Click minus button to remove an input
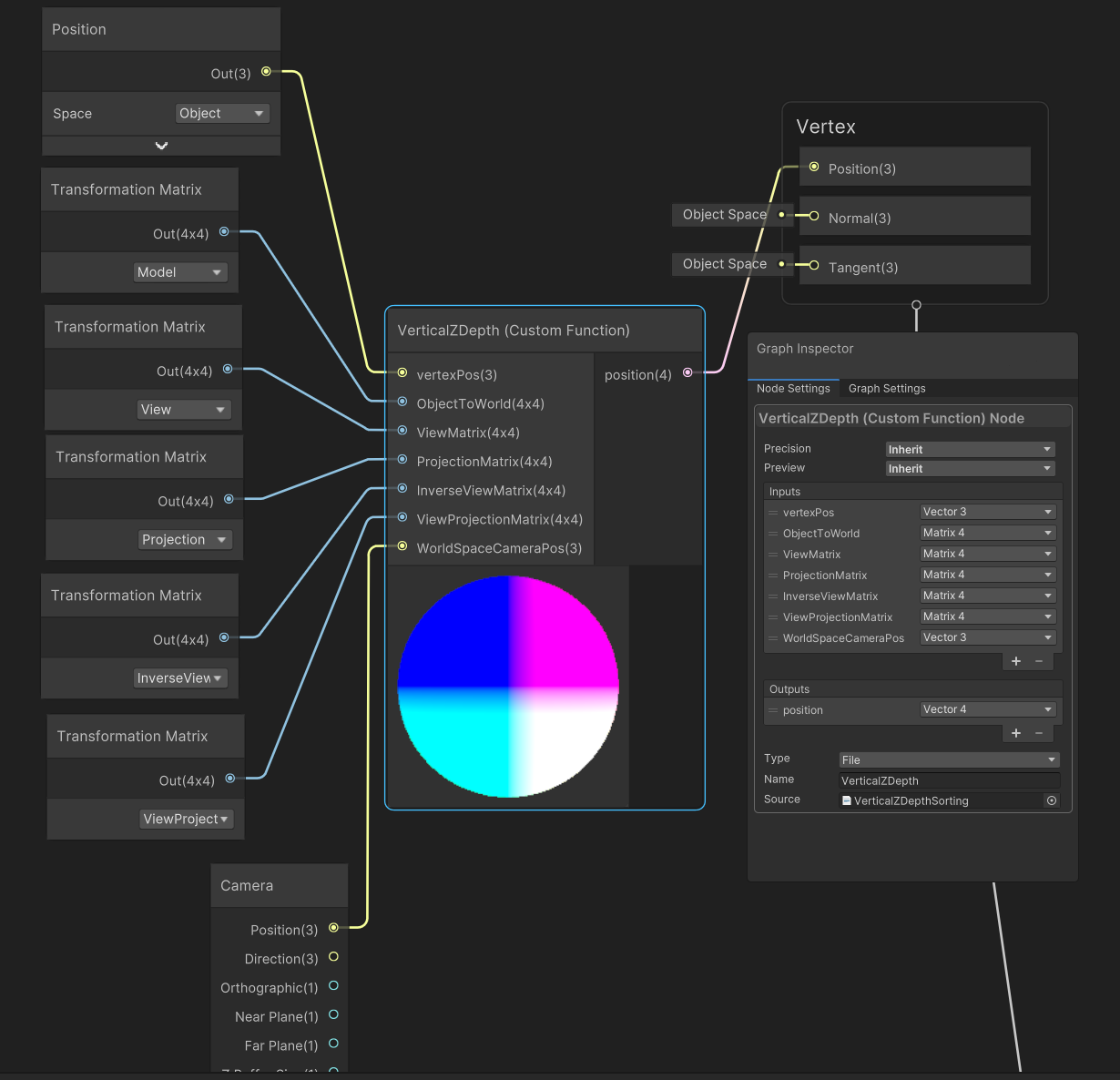This screenshot has height=1080, width=1120. (x=1039, y=661)
